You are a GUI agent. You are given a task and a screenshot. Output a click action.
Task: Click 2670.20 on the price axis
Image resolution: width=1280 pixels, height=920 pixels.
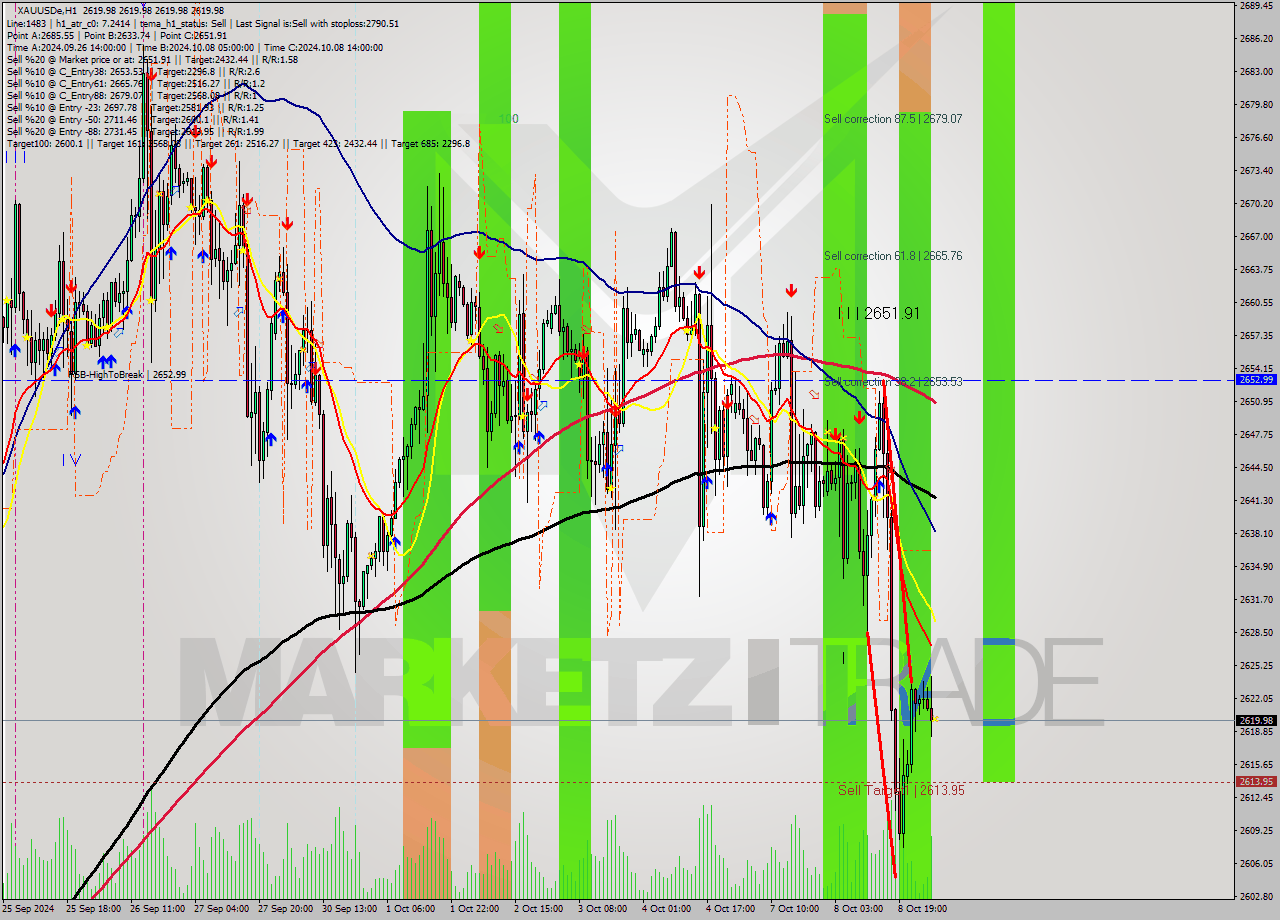tap(1256, 204)
